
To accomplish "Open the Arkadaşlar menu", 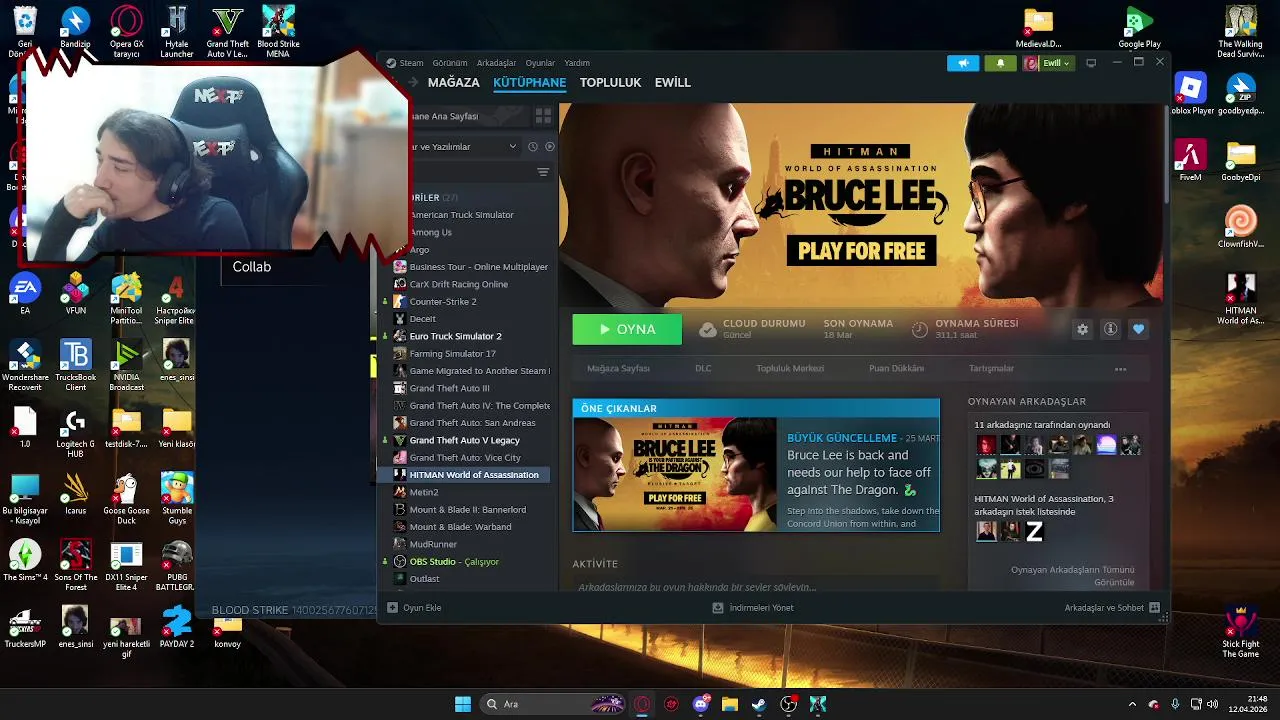I will 496,63.
